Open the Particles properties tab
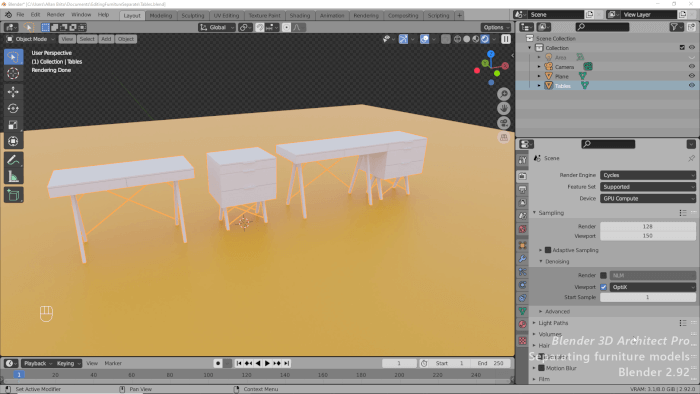This screenshot has height=394, width=700. 522,272
